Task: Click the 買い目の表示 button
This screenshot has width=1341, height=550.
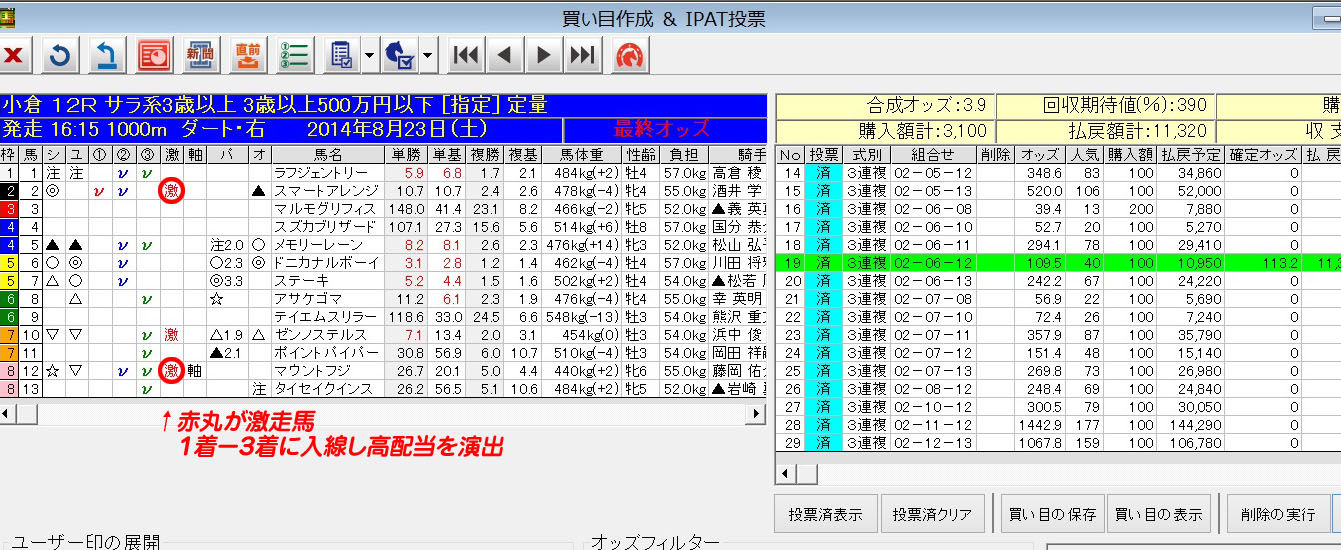Action: coord(1159,514)
